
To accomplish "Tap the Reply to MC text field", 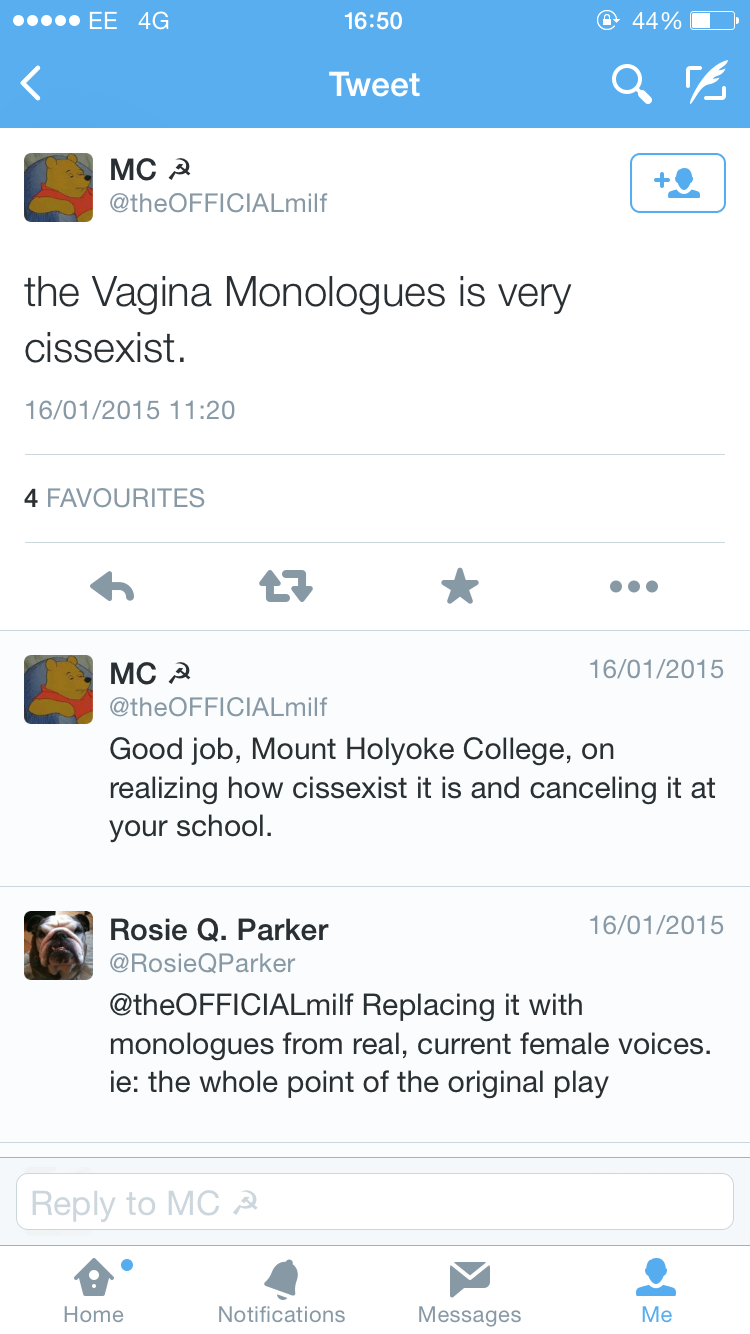I will [x=375, y=1202].
